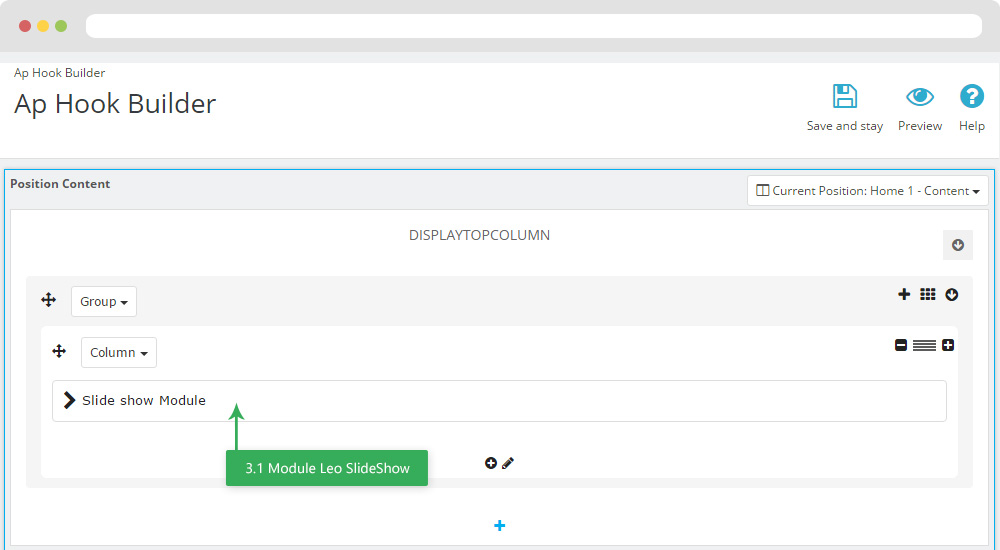
Task: Click the column width lines icon
Action: pos(924,345)
